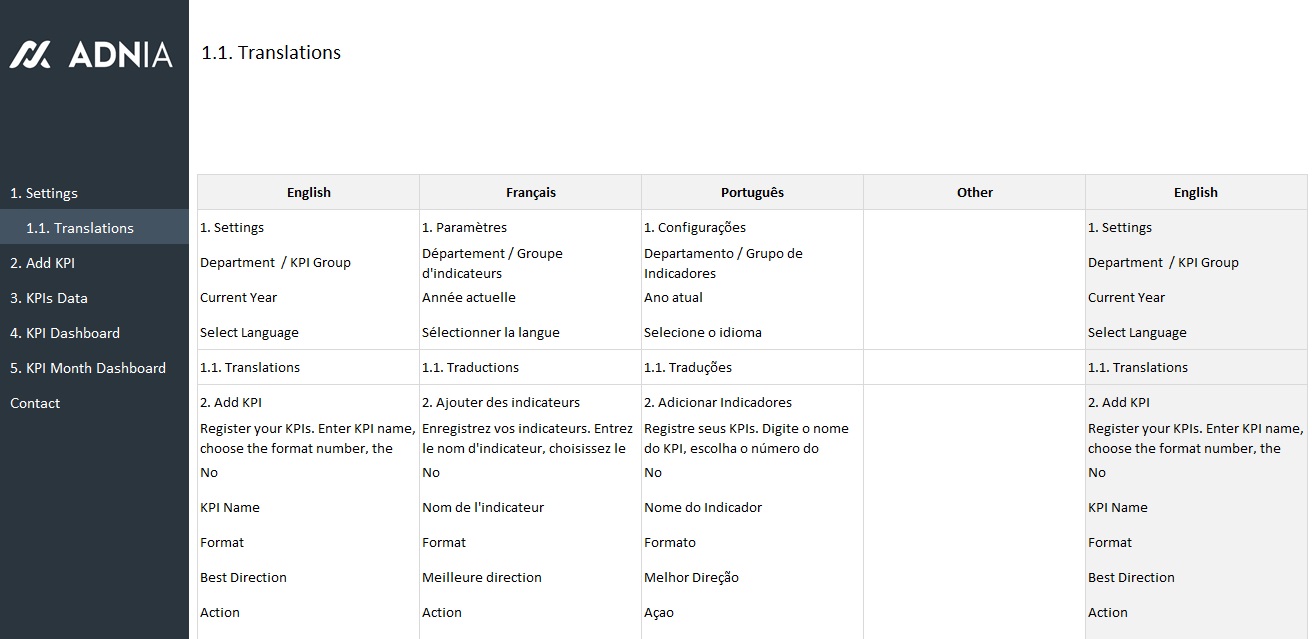Click the page title '1.1. Translations'

pos(271,53)
